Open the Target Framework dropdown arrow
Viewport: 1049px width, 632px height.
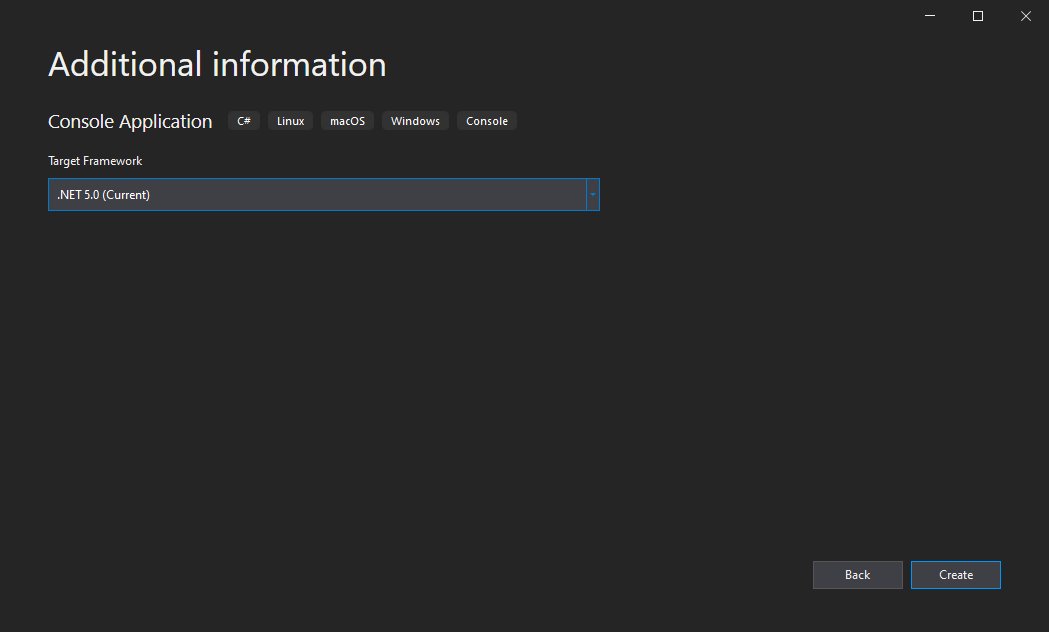tap(593, 195)
